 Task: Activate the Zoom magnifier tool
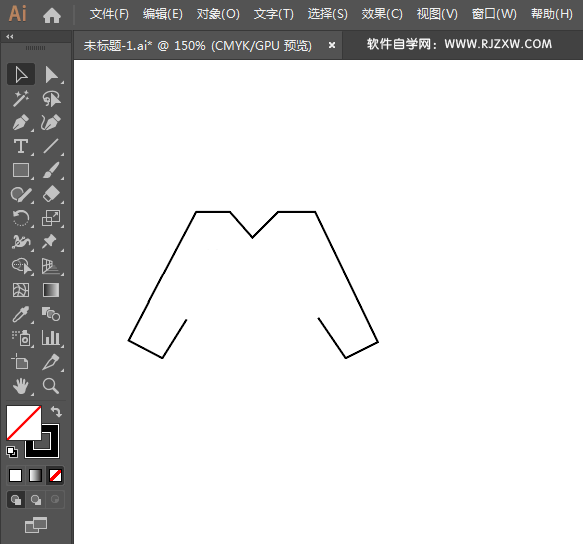[x=51, y=386]
